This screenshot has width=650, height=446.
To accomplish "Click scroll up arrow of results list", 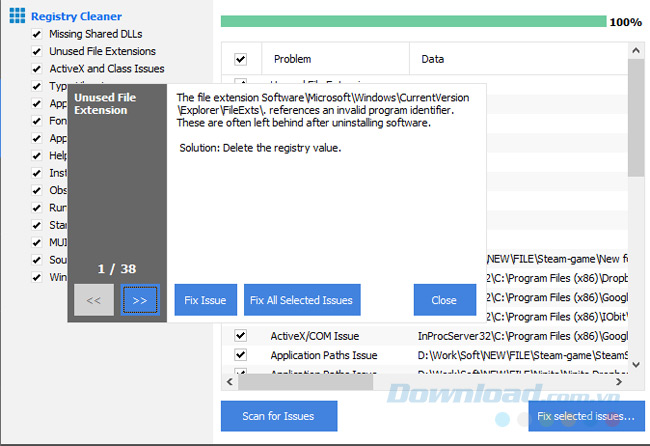I will coord(635,51).
